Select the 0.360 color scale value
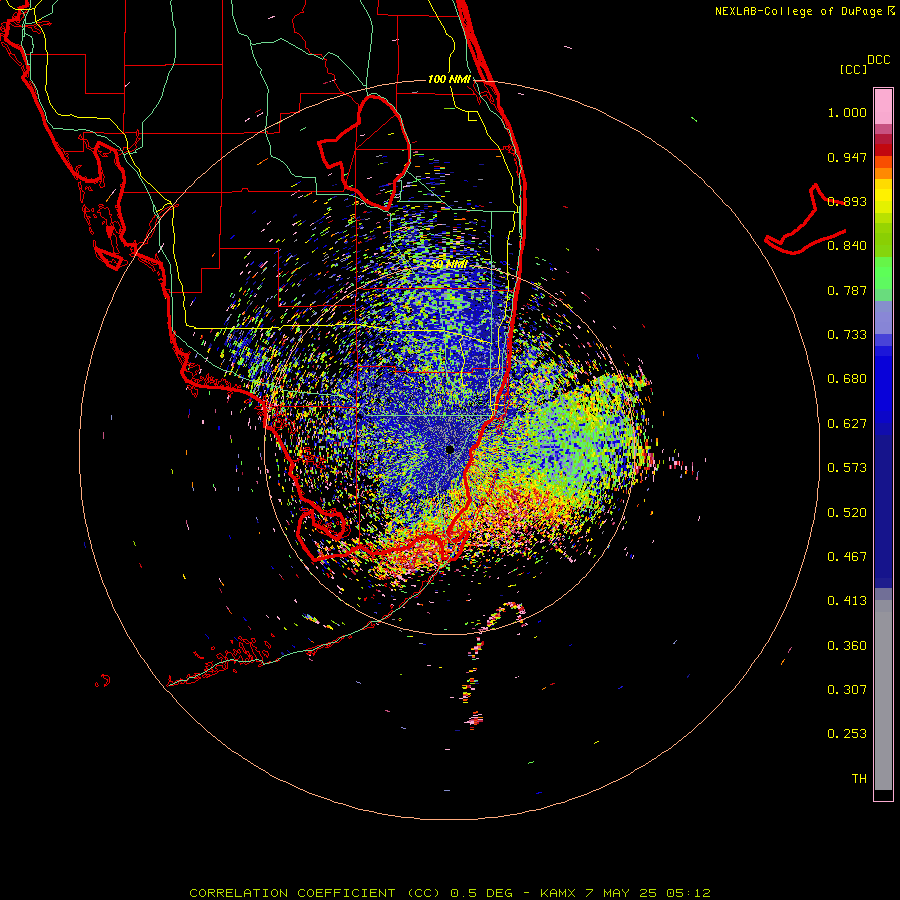 point(847,646)
